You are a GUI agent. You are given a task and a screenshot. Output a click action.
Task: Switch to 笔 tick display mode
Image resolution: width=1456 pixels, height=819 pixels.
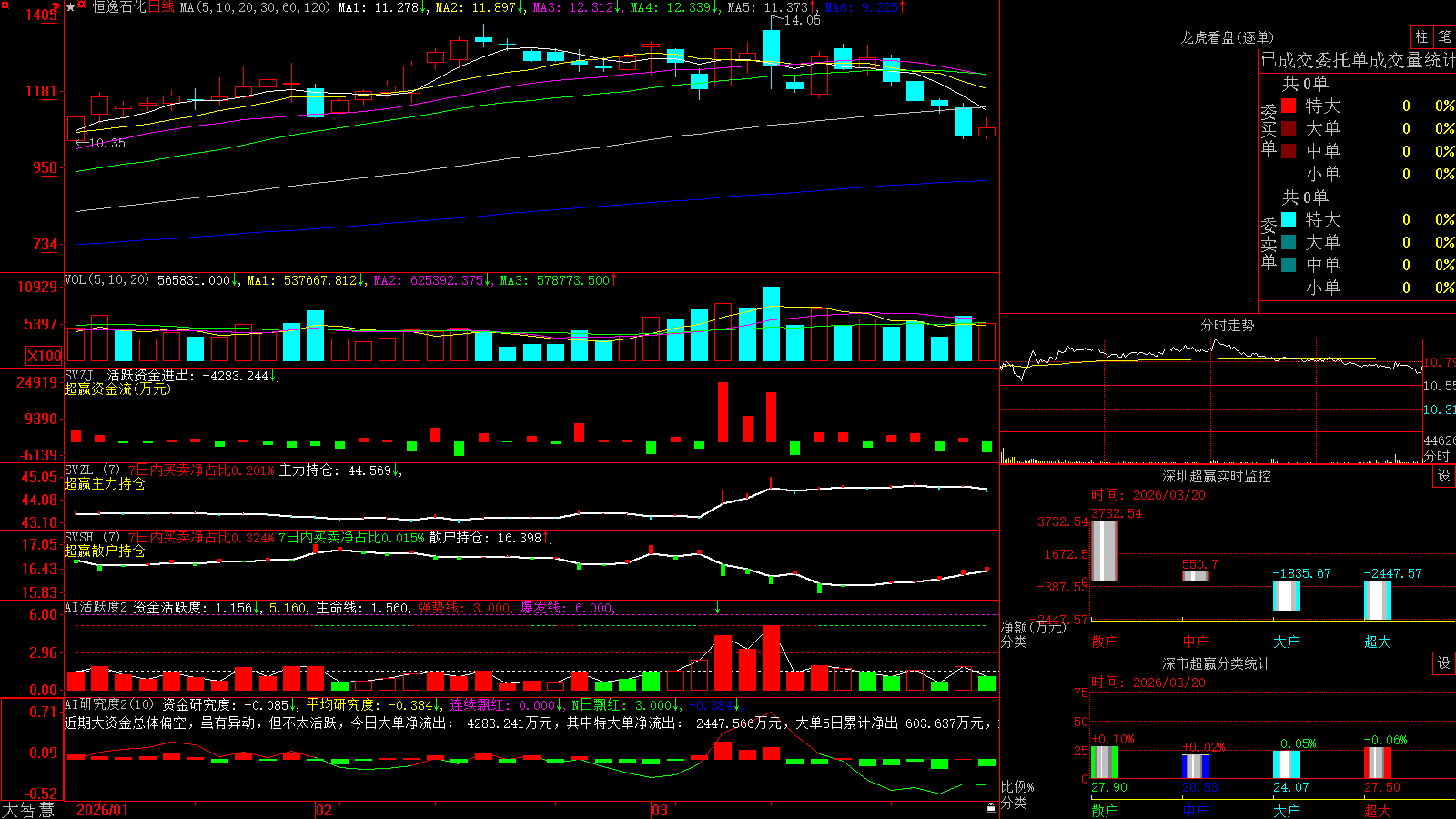click(1444, 36)
